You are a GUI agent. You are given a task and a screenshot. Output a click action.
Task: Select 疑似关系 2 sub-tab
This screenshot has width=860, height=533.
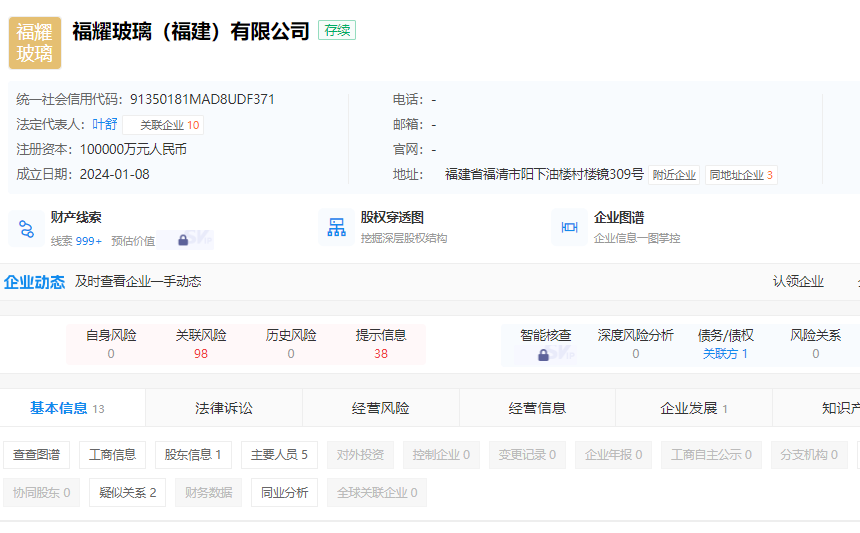[127, 492]
